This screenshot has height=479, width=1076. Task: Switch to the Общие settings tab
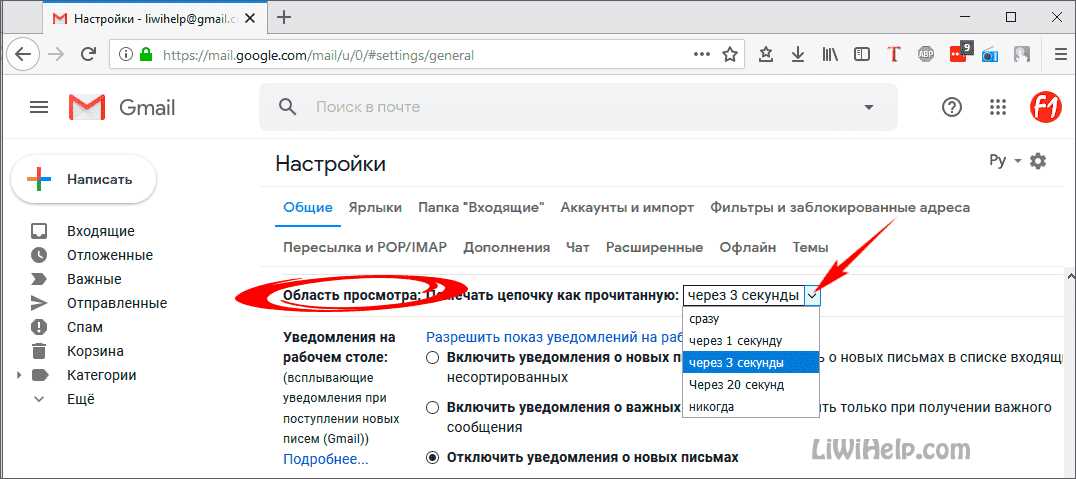point(308,207)
